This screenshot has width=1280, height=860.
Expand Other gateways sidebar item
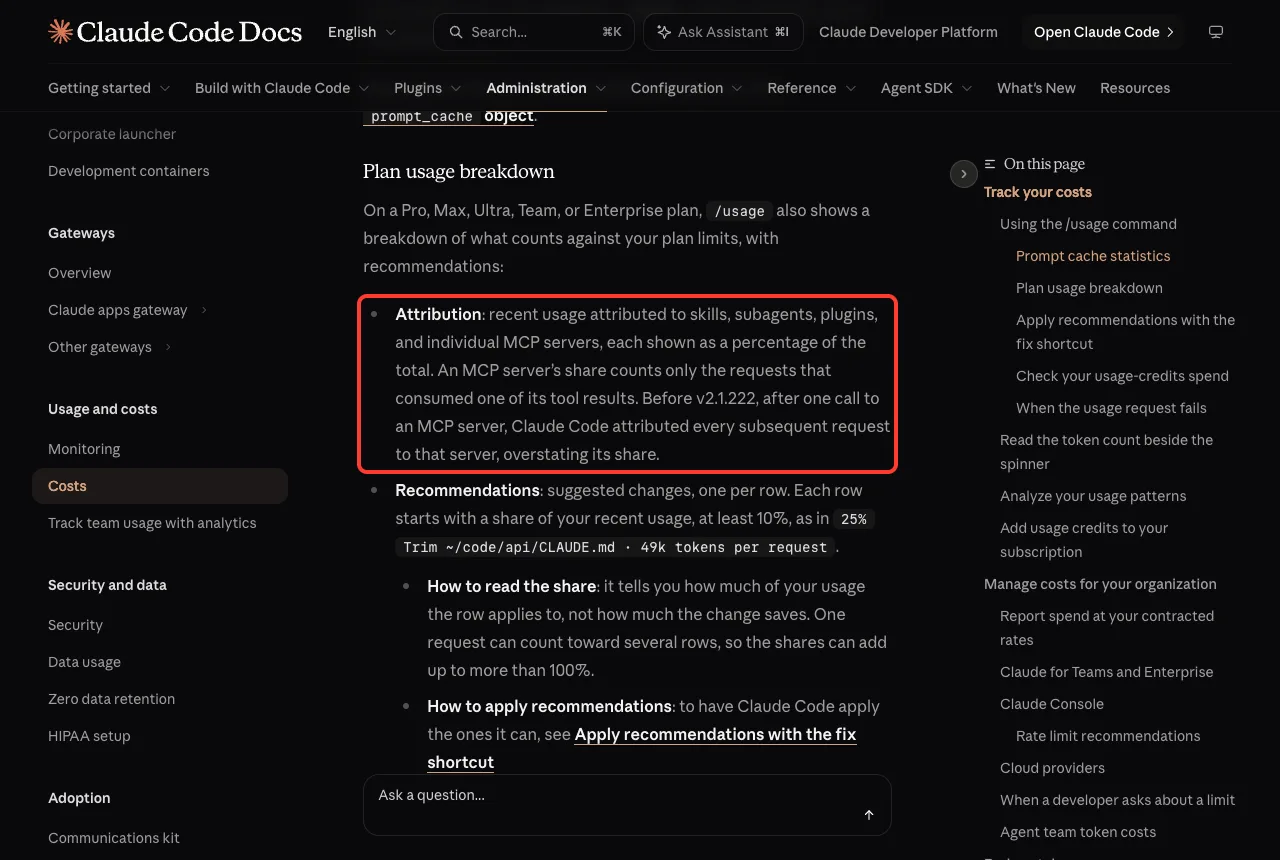[x=110, y=347]
